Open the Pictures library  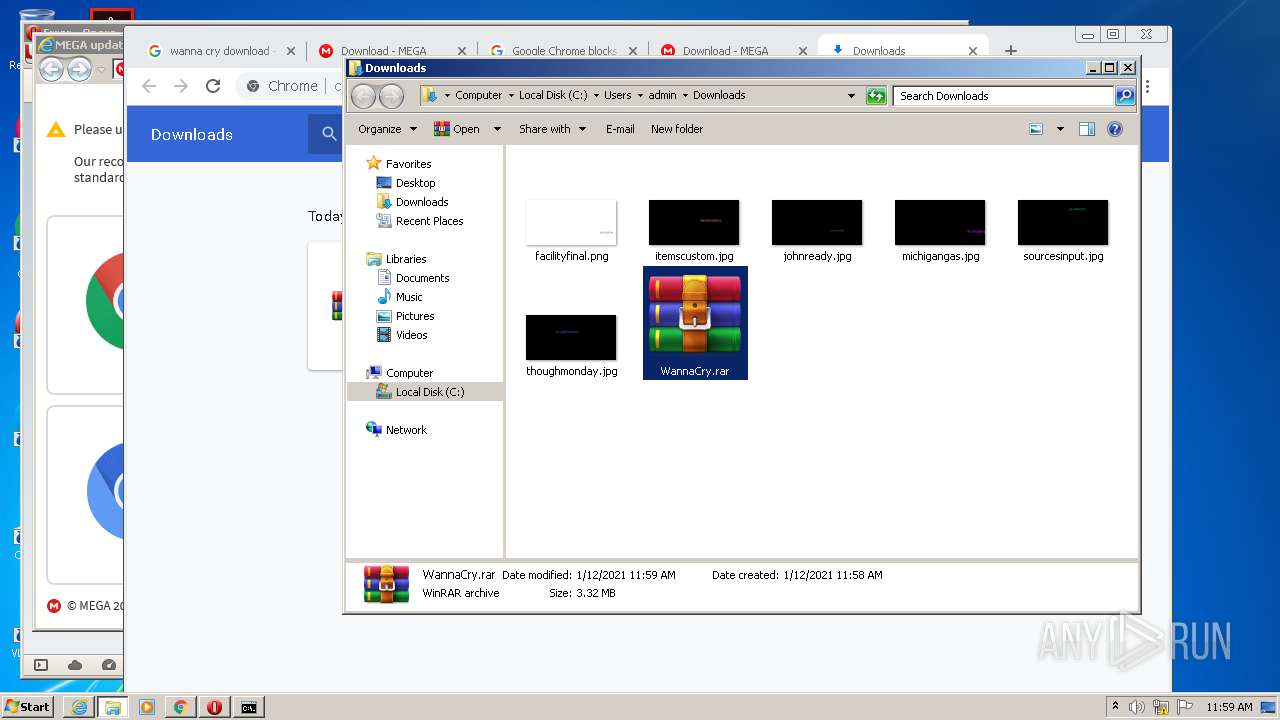point(414,316)
